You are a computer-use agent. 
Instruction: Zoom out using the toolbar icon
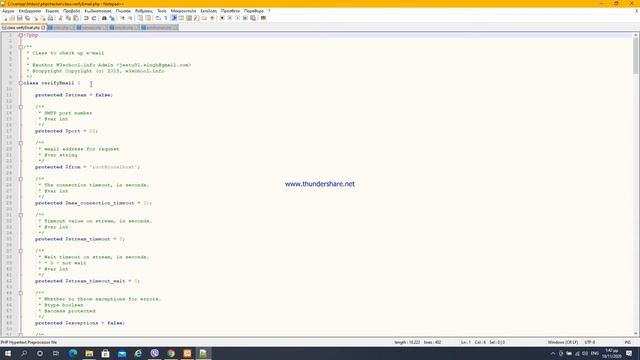click(x=131, y=18)
